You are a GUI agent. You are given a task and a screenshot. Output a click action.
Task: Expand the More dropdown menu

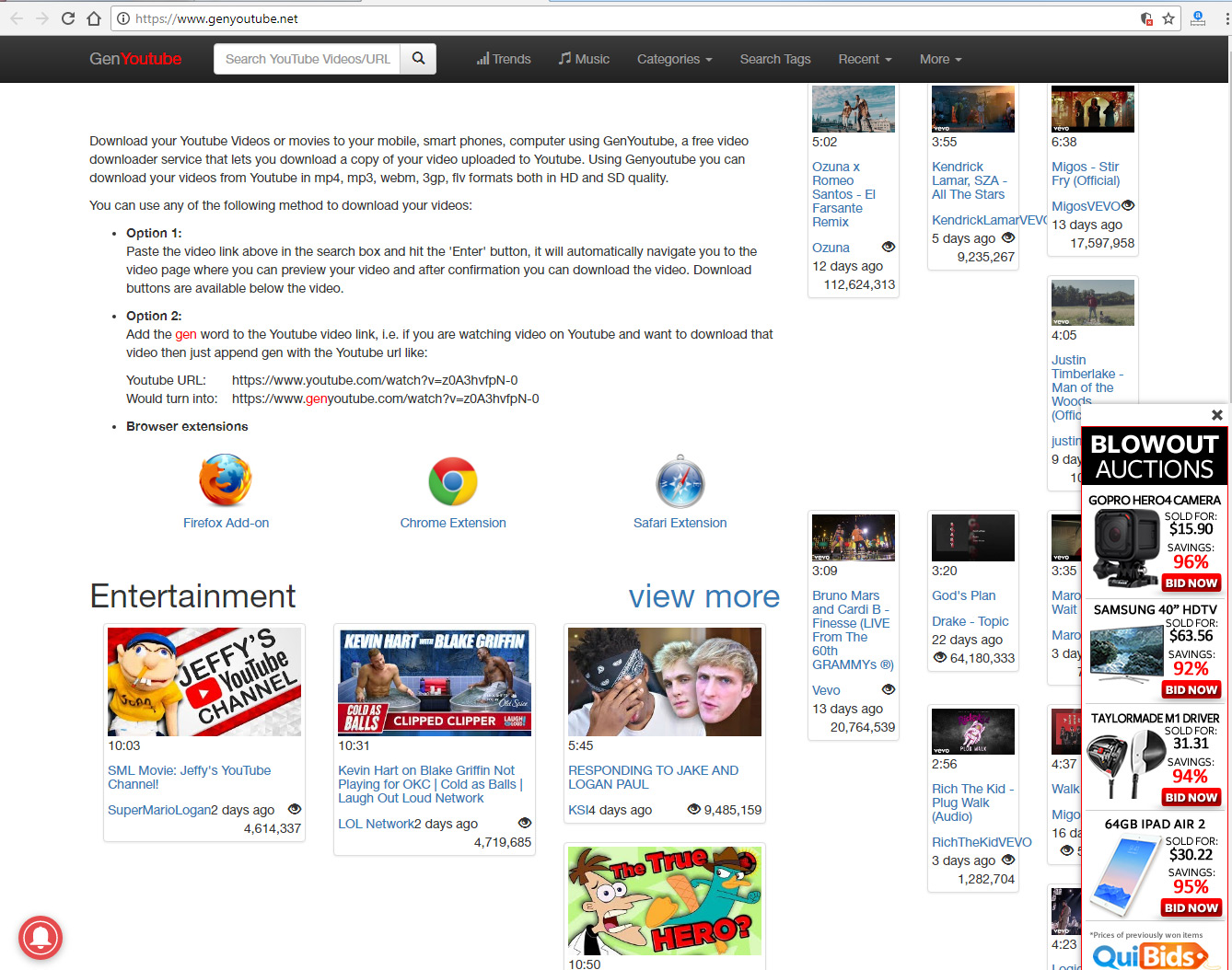pyautogui.click(x=939, y=59)
